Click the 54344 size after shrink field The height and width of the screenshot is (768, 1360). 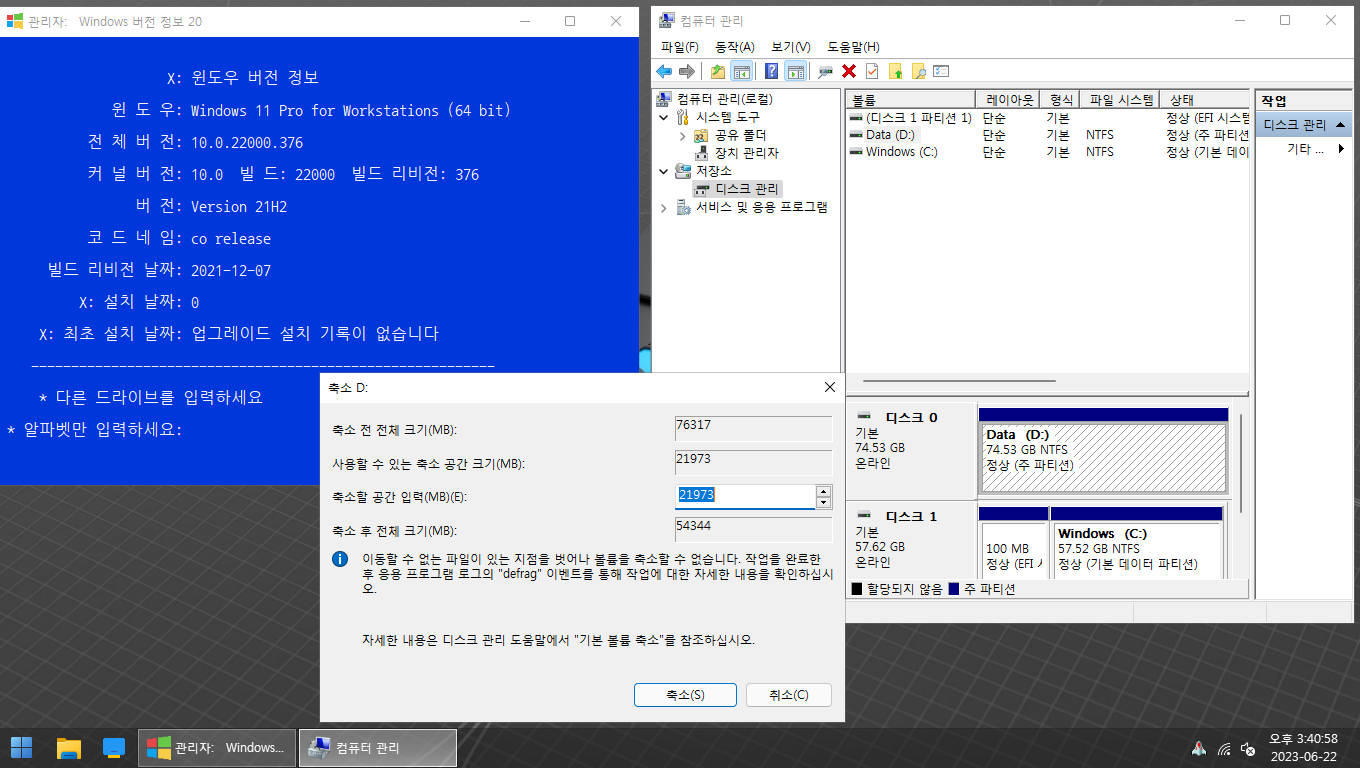click(754, 529)
